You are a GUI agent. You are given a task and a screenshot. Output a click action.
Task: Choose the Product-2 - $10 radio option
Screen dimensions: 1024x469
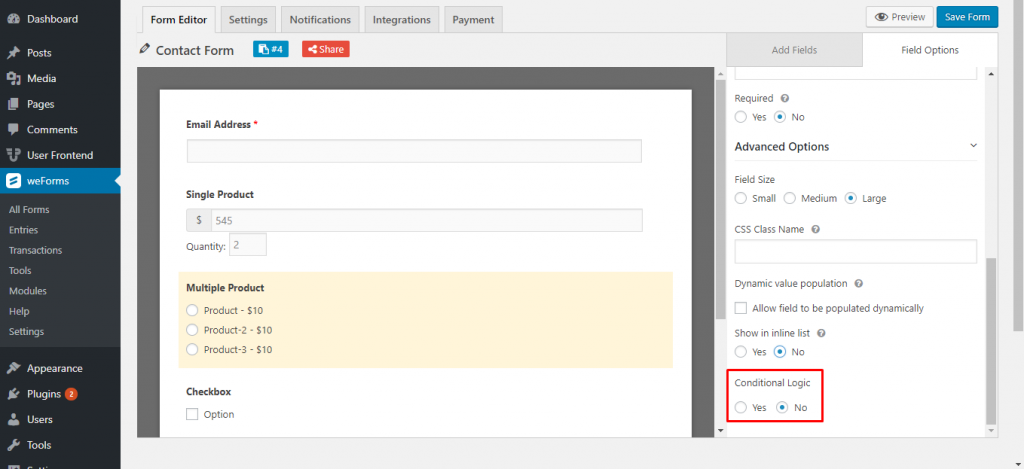coord(192,329)
